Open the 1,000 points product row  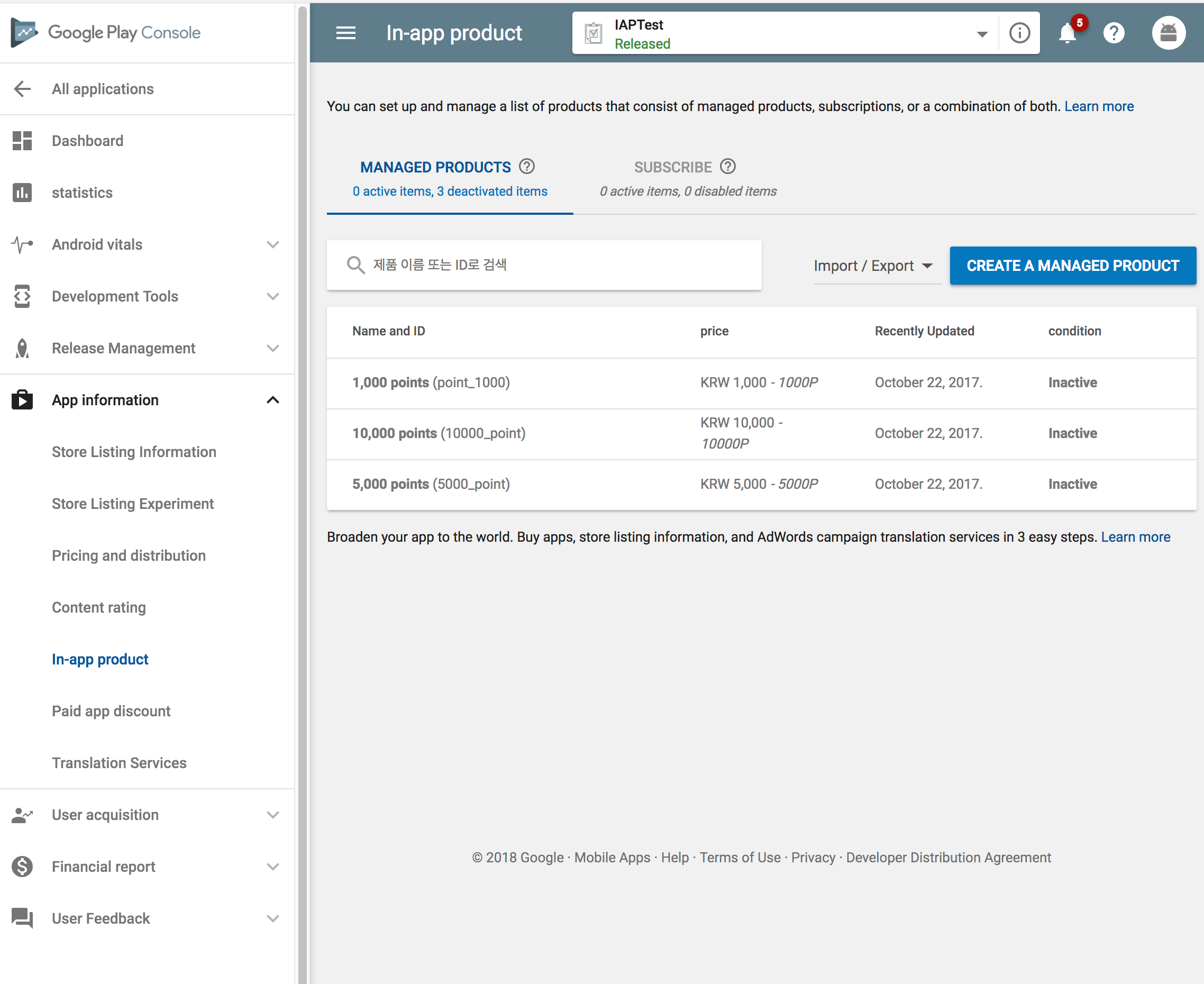(431, 382)
